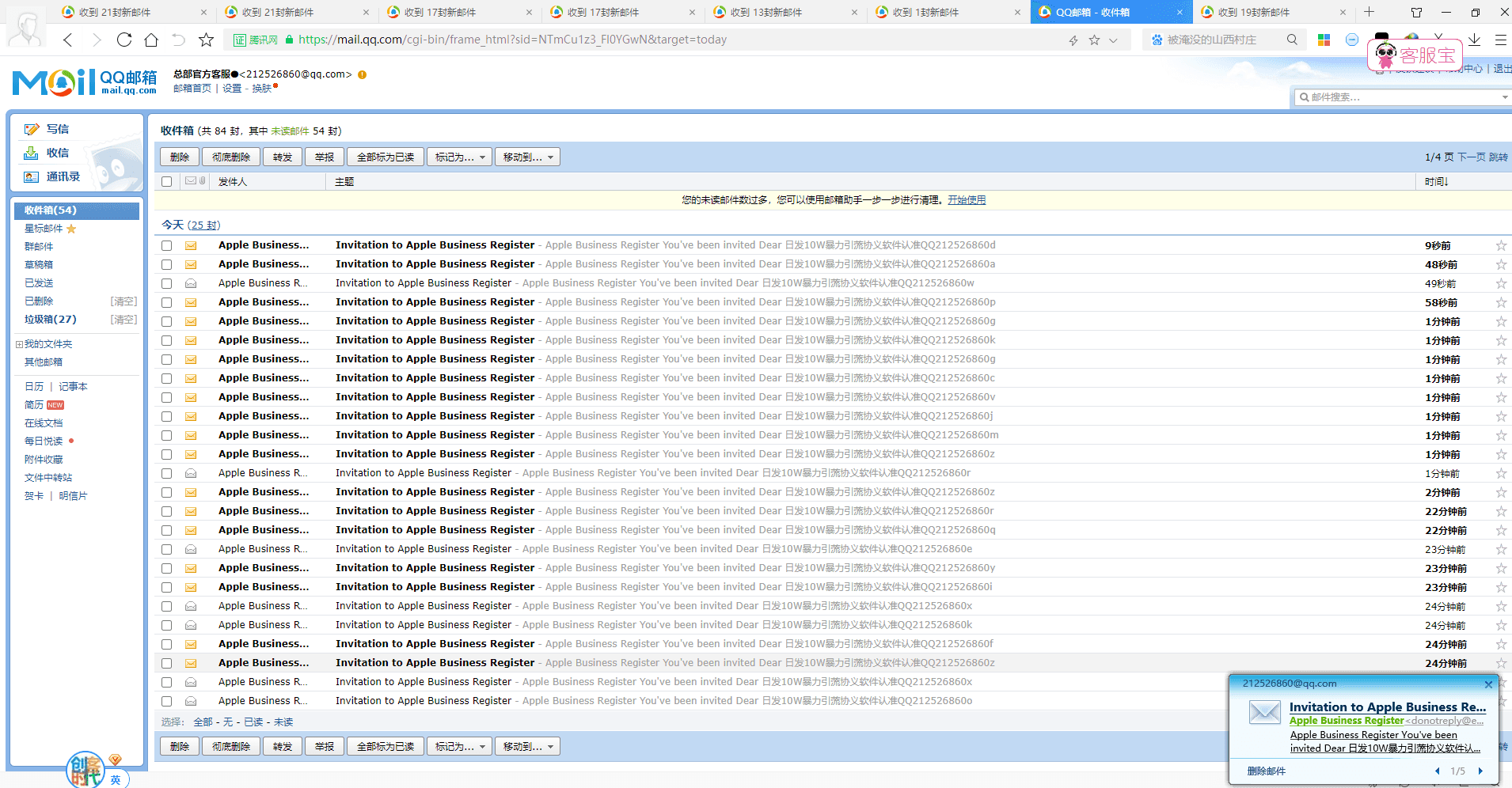Go to previous message in notification popup
This screenshot has width=1512, height=788.
(x=1438, y=771)
